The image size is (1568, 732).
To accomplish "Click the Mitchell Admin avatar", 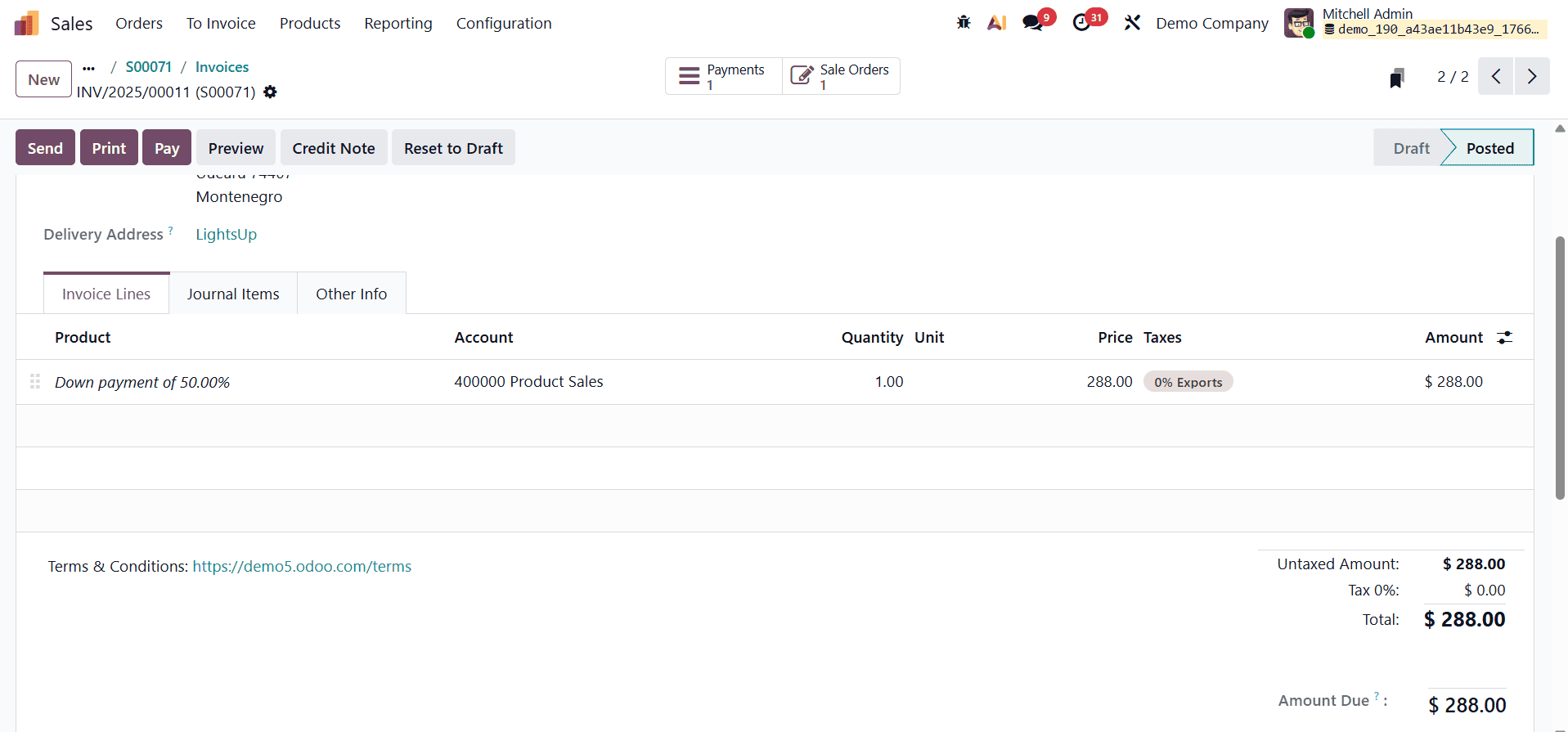I will pos(1299,23).
